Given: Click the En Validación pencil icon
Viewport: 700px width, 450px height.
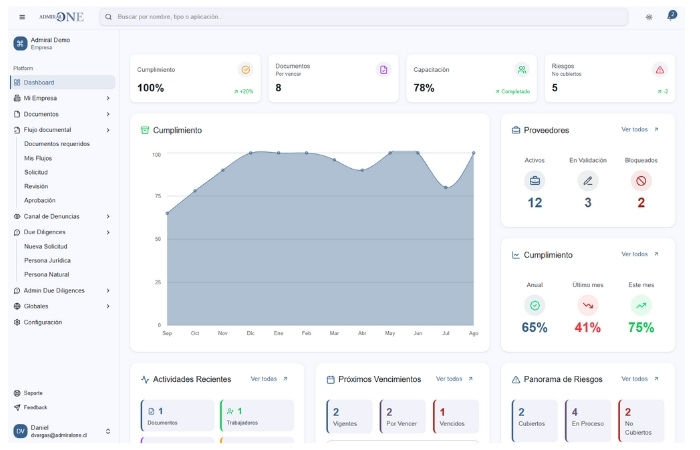Looking at the screenshot, I should (588, 181).
